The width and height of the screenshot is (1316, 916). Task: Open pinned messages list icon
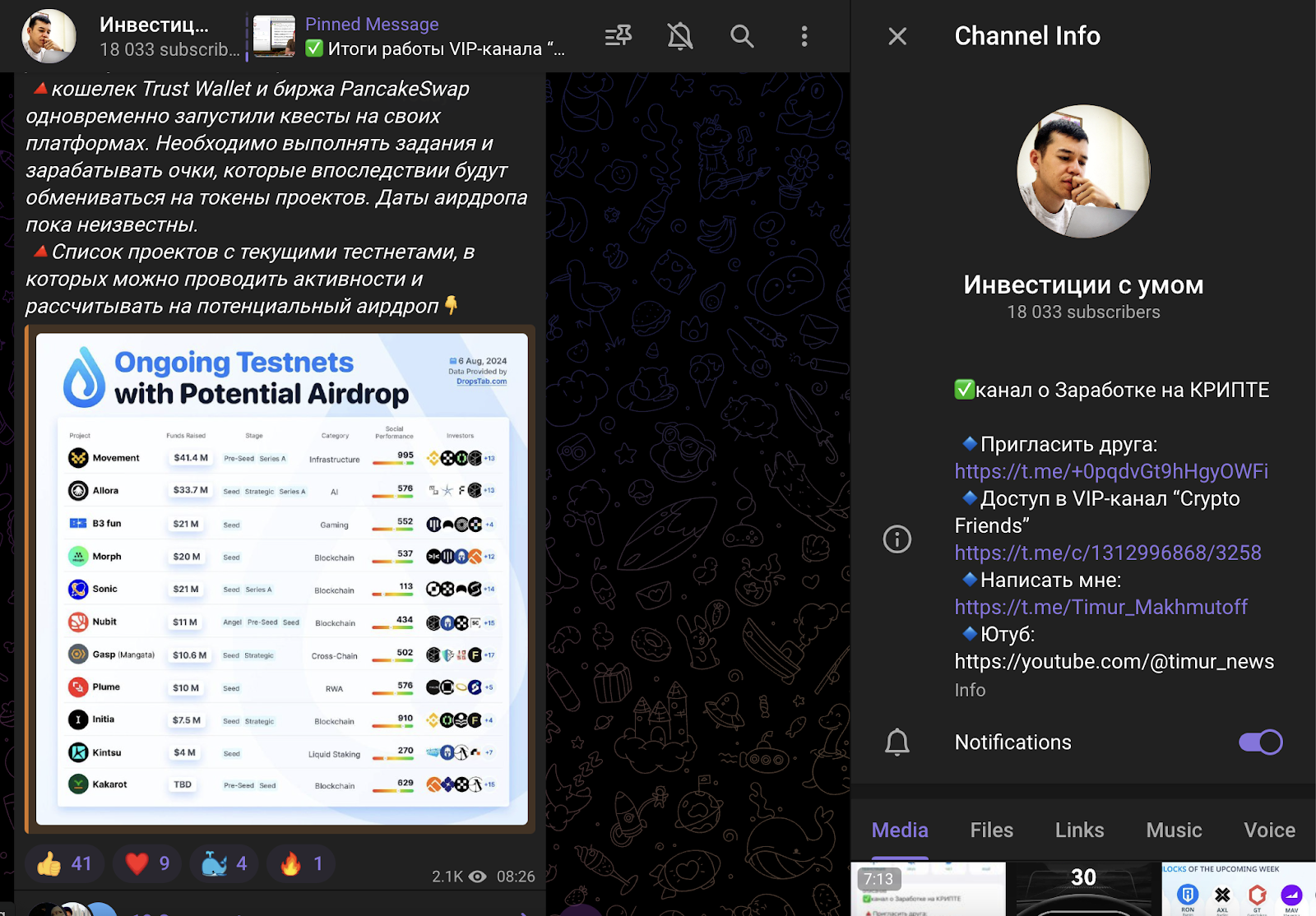coord(619,36)
